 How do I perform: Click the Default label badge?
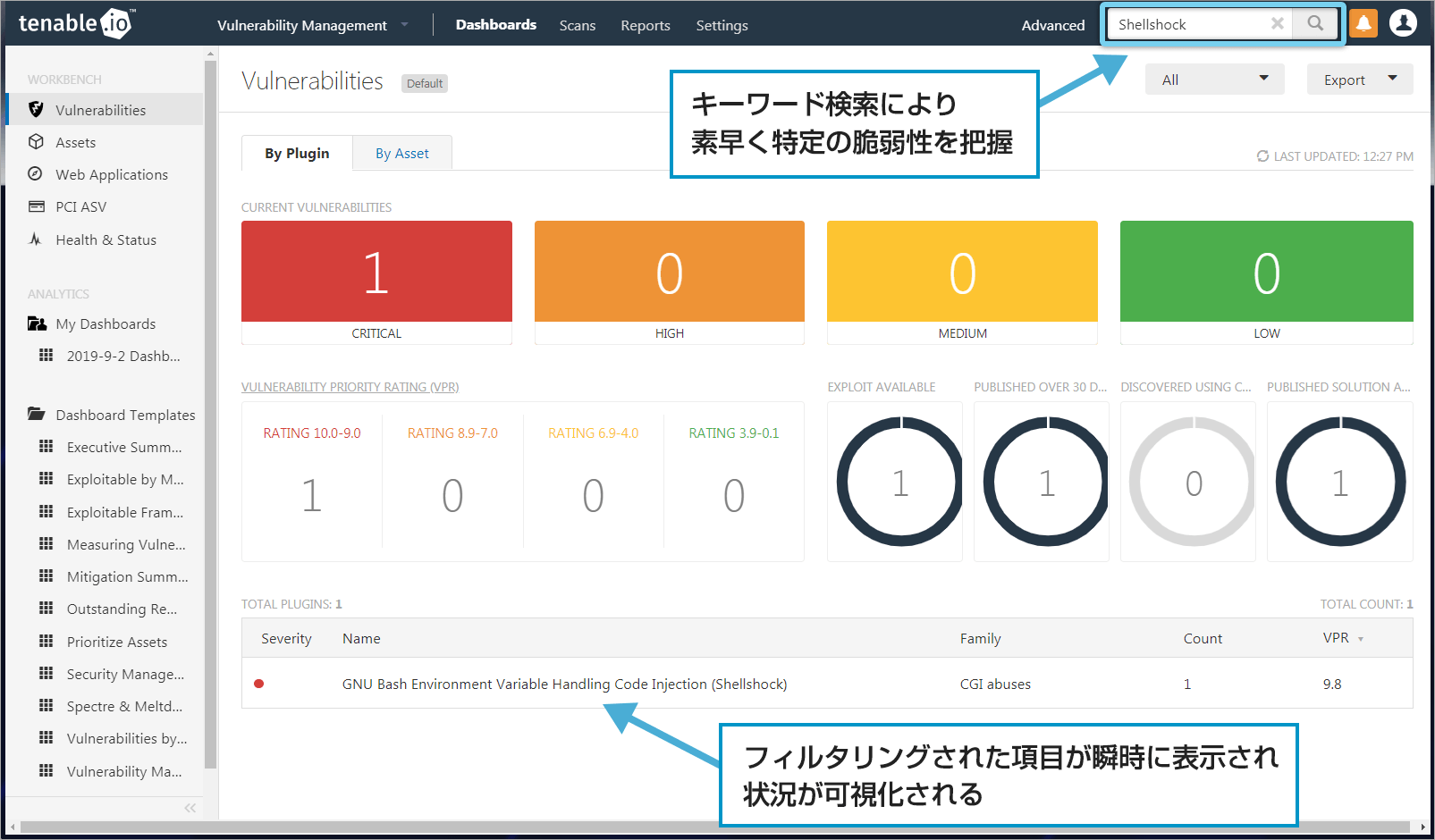[x=425, y=83]
